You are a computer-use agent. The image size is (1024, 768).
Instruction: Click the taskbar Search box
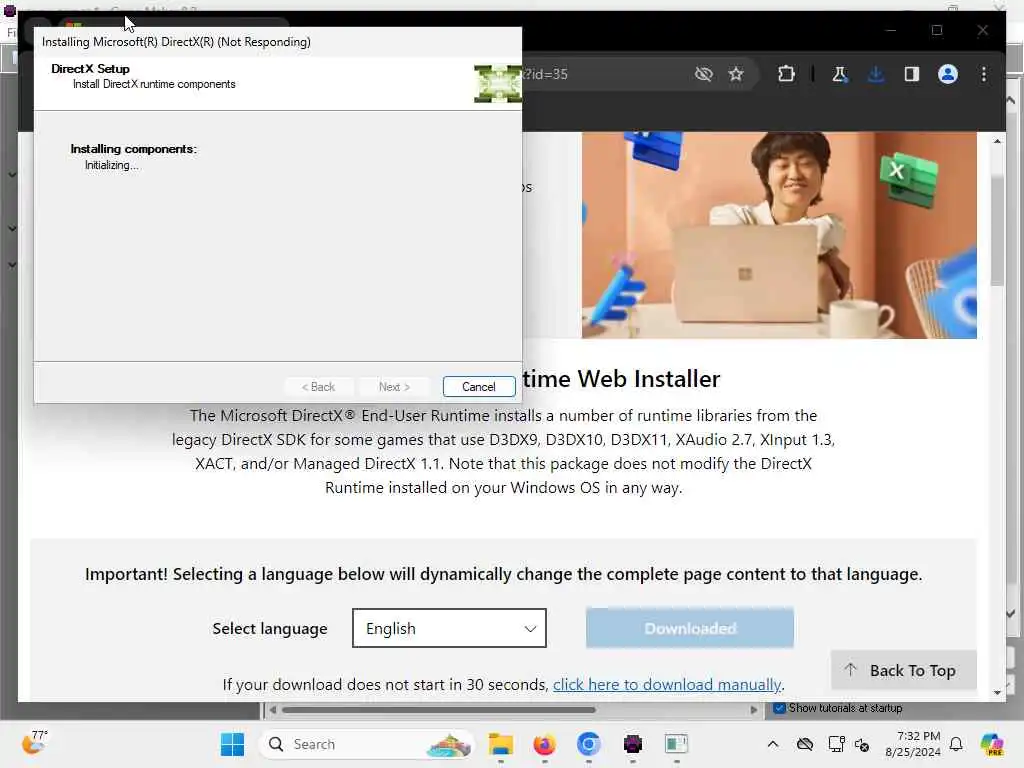(x=367, y=744)
